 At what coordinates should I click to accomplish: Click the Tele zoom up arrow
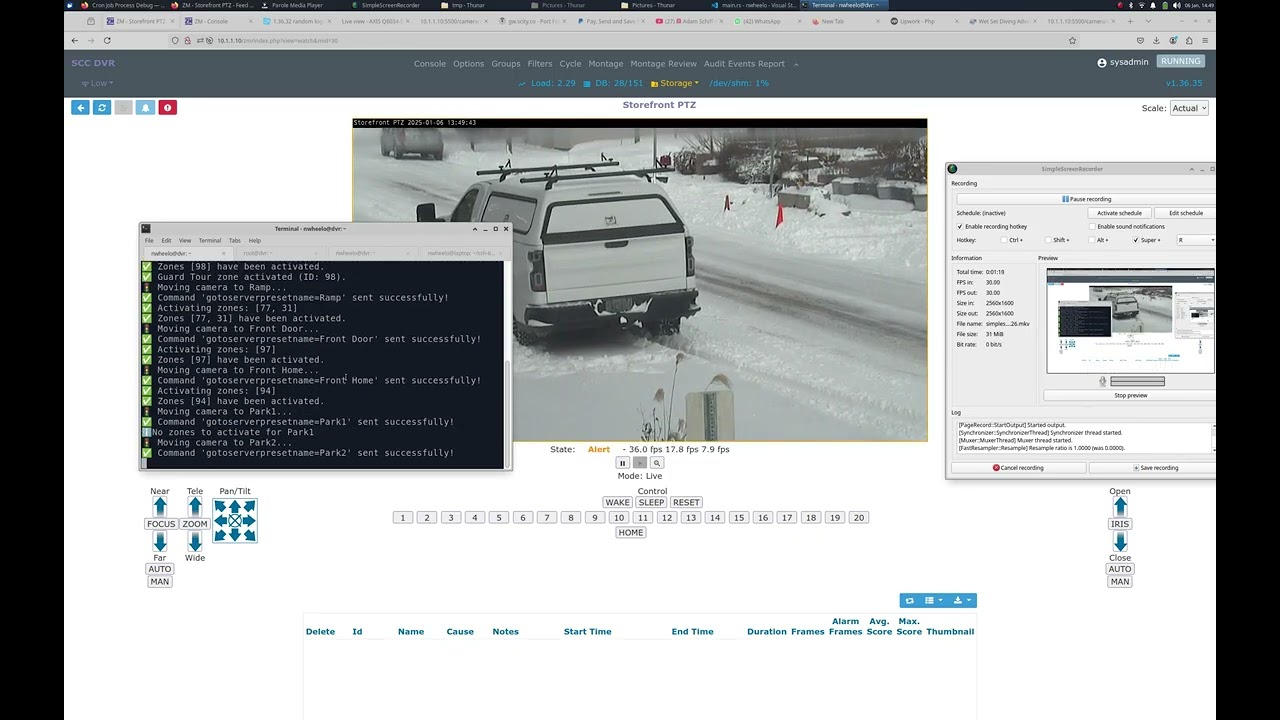click(x=195, y=507)
